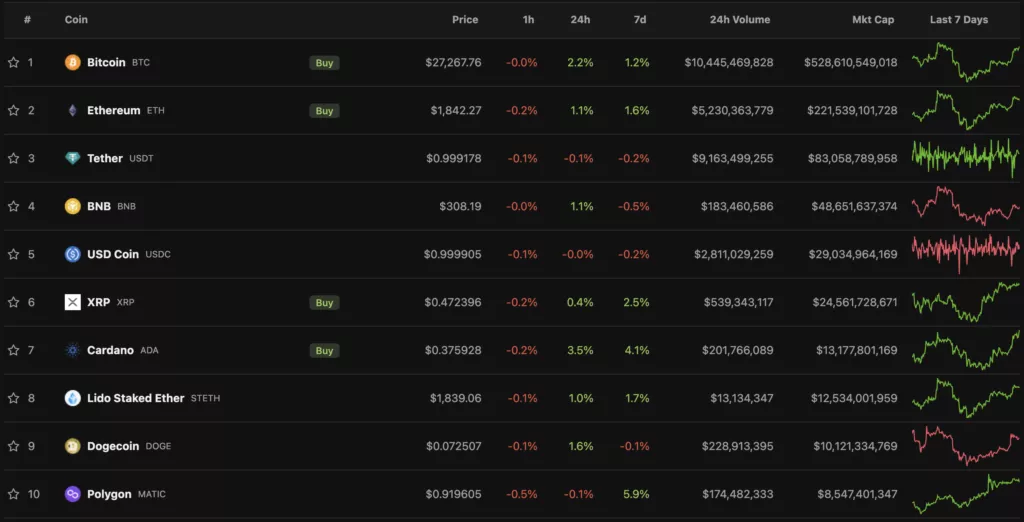The image size is (1024, 522).
Task: Open the BNB coin name link
Action: pyautogui.click(x=99, y=206)
